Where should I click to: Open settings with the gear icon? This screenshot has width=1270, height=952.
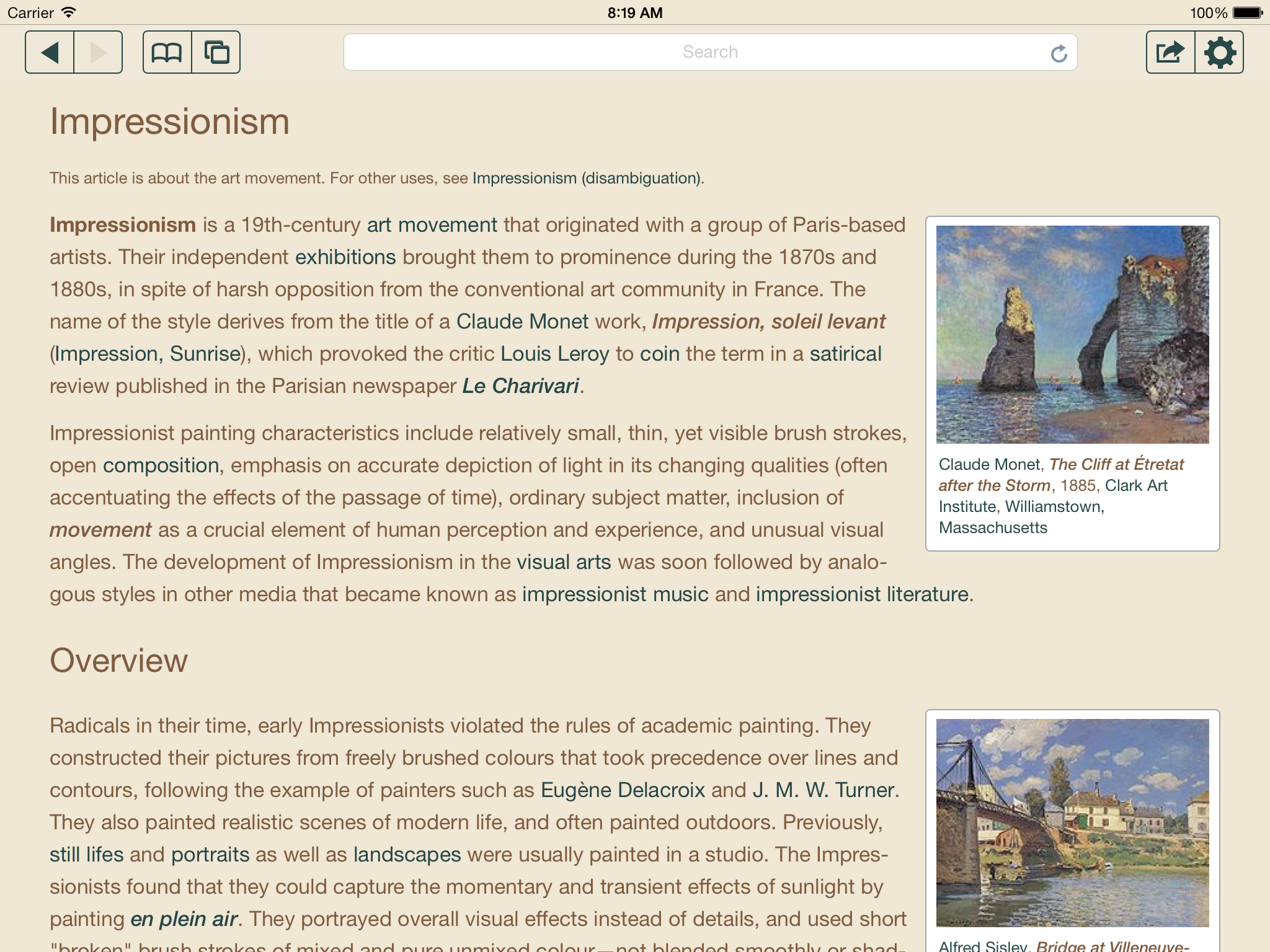point(1219,52)
